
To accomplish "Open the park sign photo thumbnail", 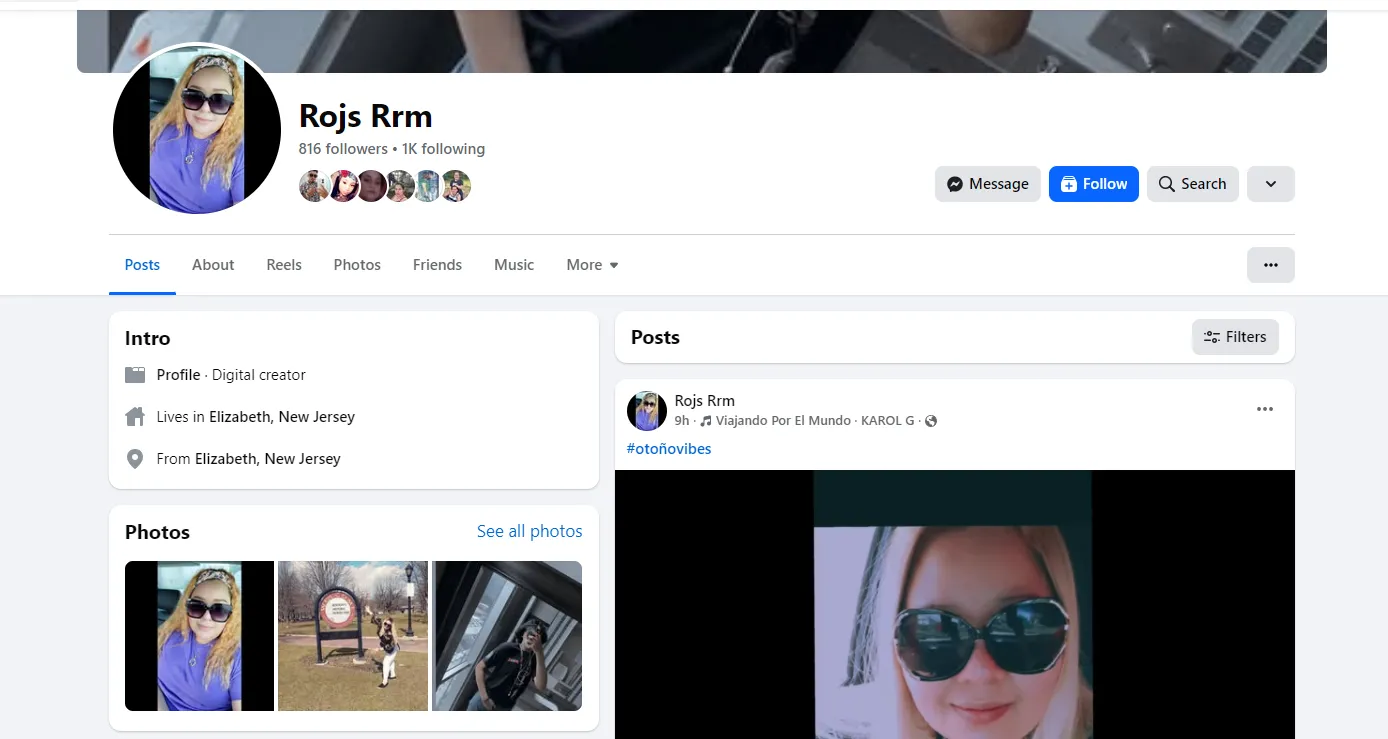I will [353, 636].
